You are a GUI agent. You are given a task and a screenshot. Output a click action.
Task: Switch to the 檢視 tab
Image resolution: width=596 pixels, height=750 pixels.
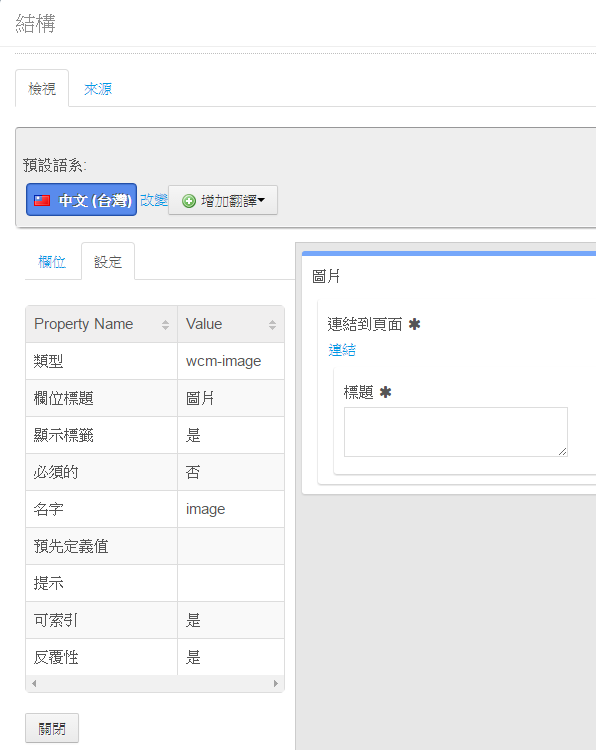coord(42,88)
